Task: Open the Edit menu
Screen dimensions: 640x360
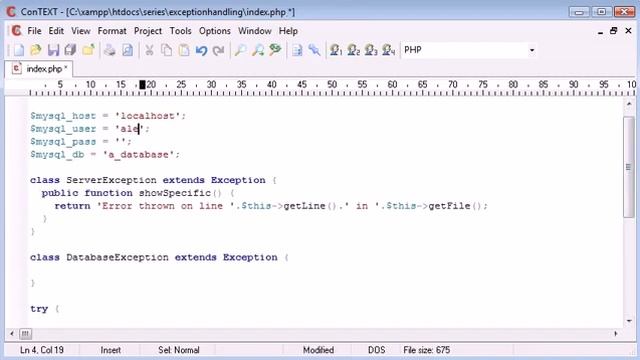Action: (56, 31)
